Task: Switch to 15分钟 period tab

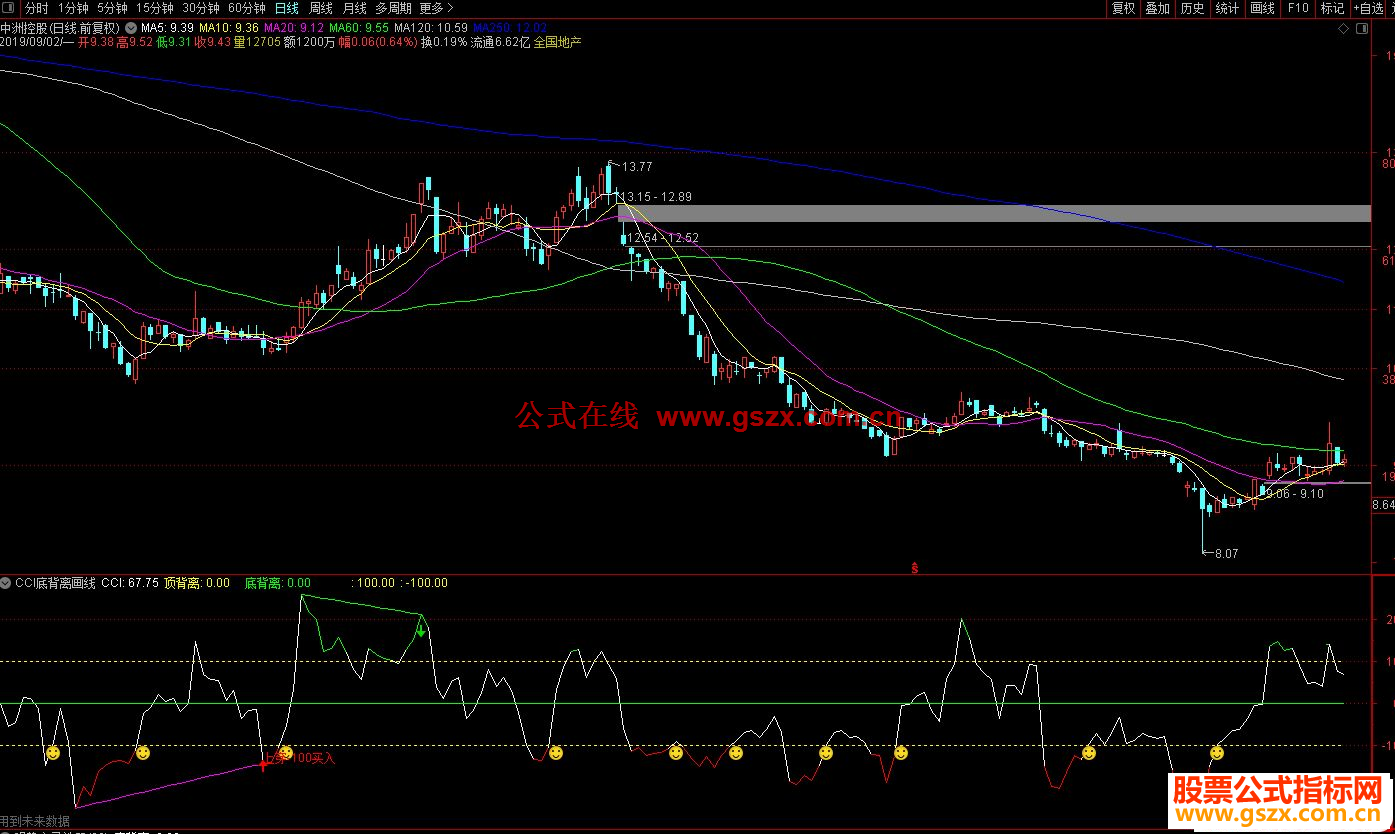Action: tap(155, 8)
